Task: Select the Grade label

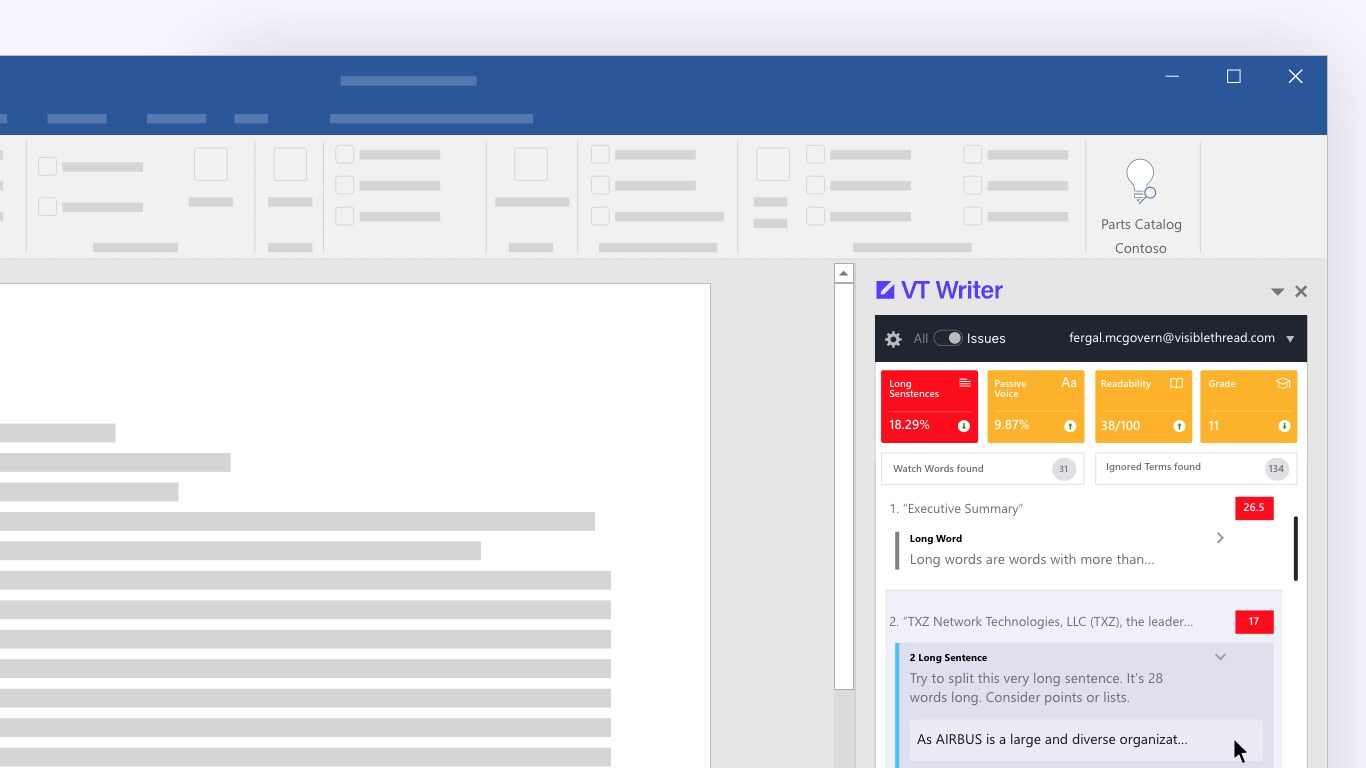Action: (x=1221, y=384)
